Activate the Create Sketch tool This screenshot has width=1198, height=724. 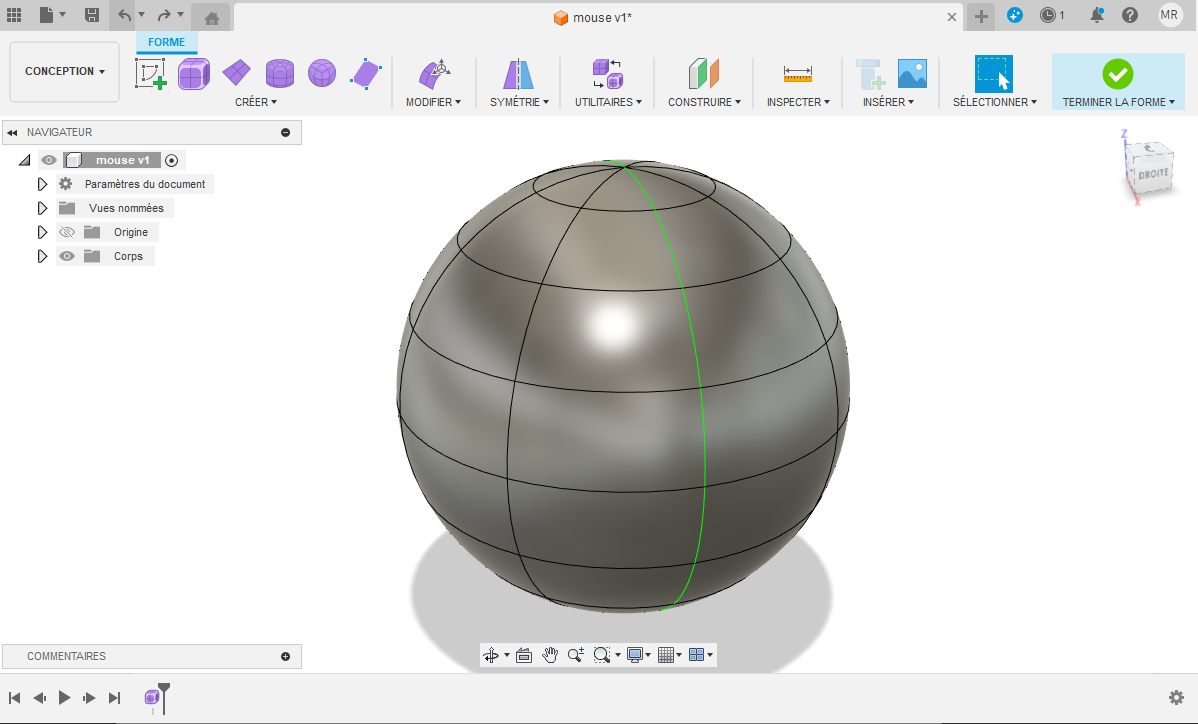click(151, 74)
